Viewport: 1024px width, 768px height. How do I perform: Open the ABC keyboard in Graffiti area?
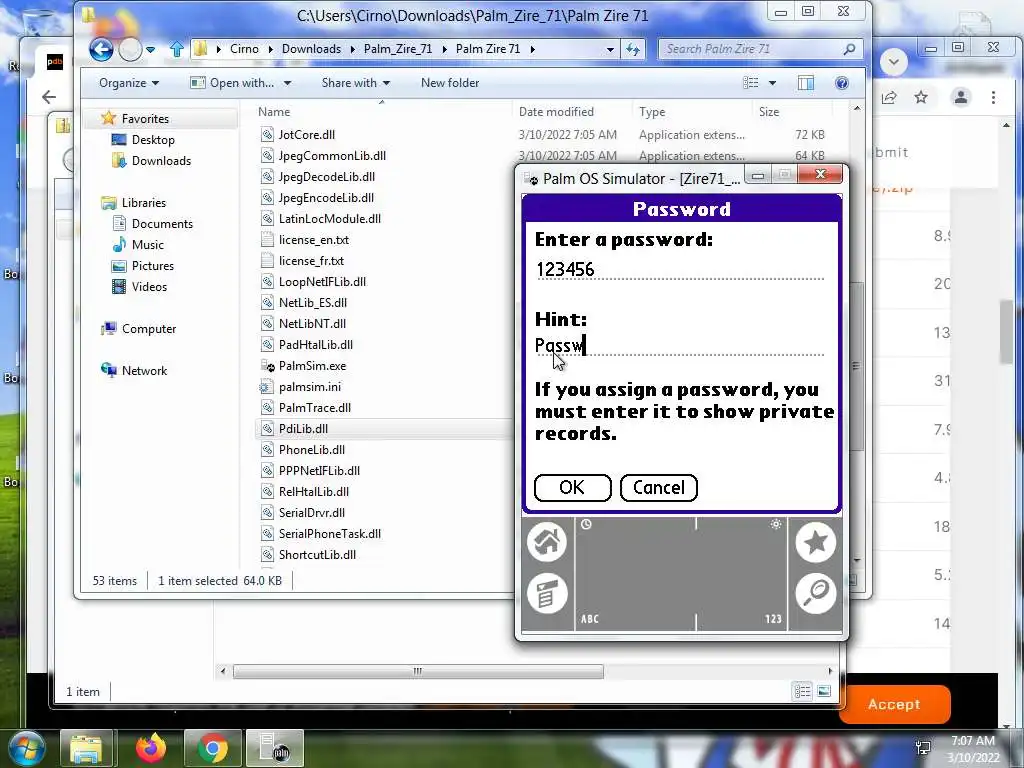pos(590,618)
